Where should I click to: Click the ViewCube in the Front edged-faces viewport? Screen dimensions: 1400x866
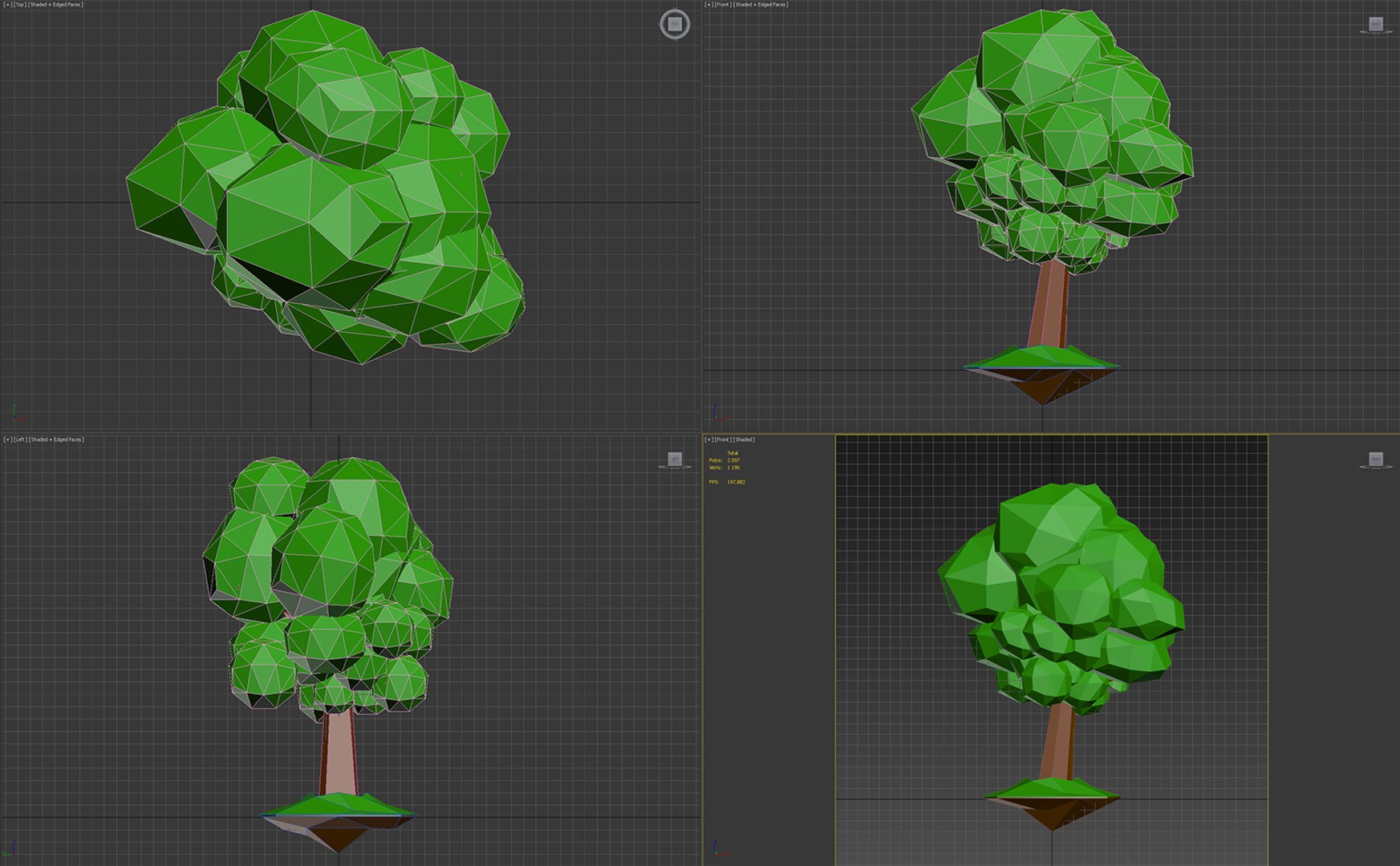(1376, 25)
